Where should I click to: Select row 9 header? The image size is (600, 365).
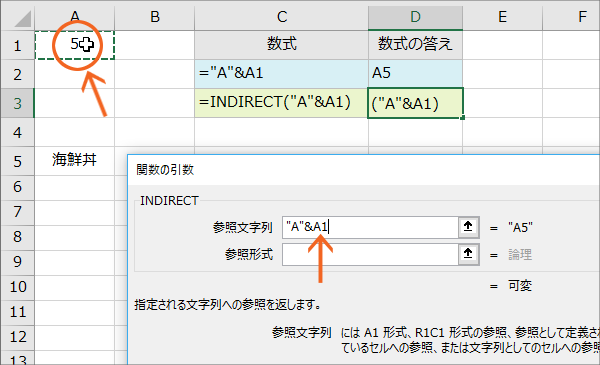pyautogui.click(x=17, y=262)
